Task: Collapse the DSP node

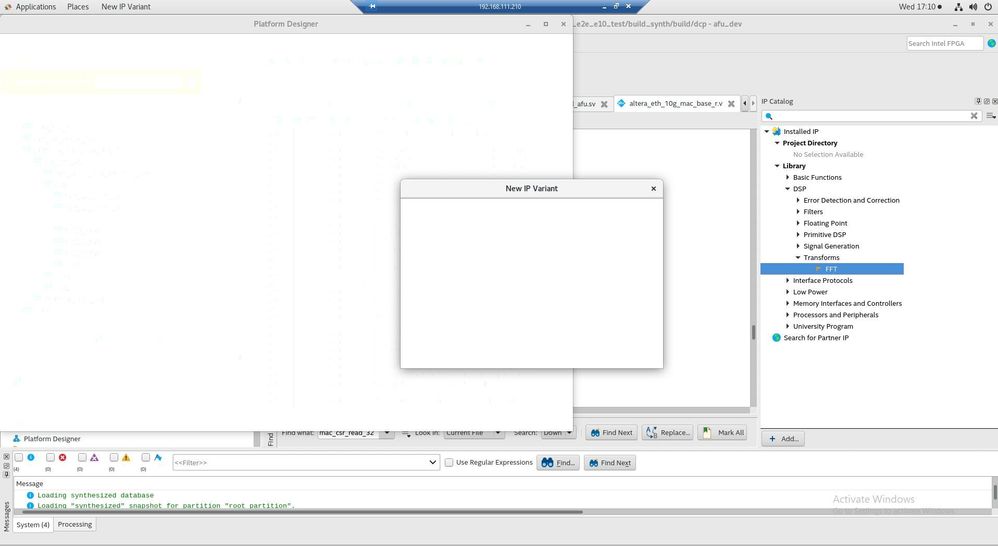Action: 787,189
